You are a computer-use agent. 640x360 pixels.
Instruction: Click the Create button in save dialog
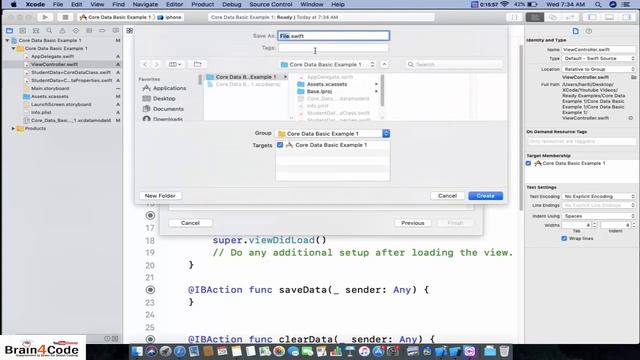point(485,196)
